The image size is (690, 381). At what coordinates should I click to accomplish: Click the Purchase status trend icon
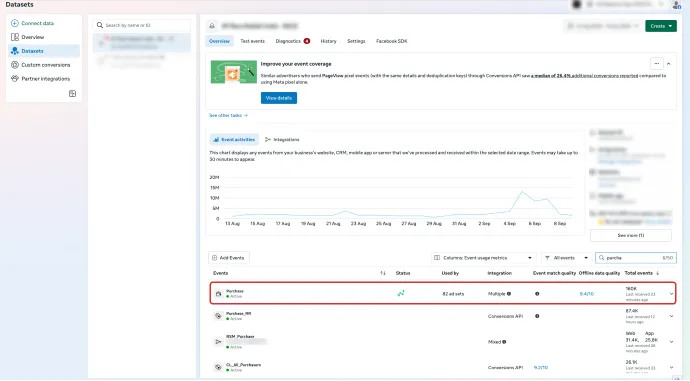click(400, 293)
